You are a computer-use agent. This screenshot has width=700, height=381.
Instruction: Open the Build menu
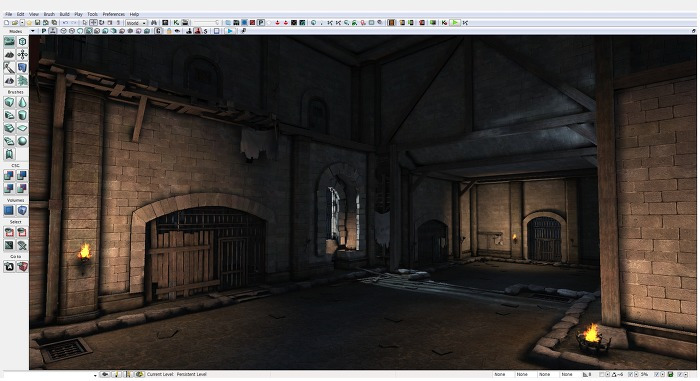[x=65, y=14]
